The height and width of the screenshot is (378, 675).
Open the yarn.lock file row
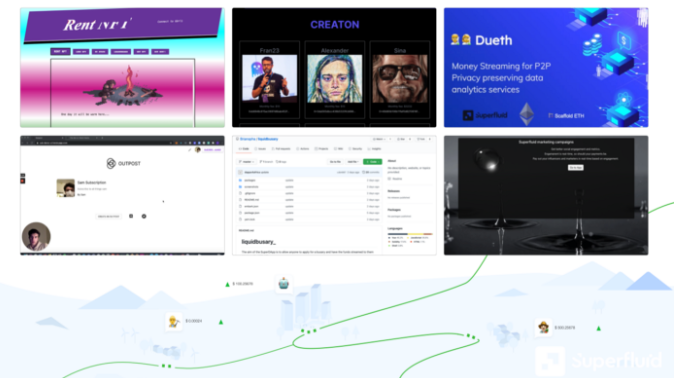[308, 219]
